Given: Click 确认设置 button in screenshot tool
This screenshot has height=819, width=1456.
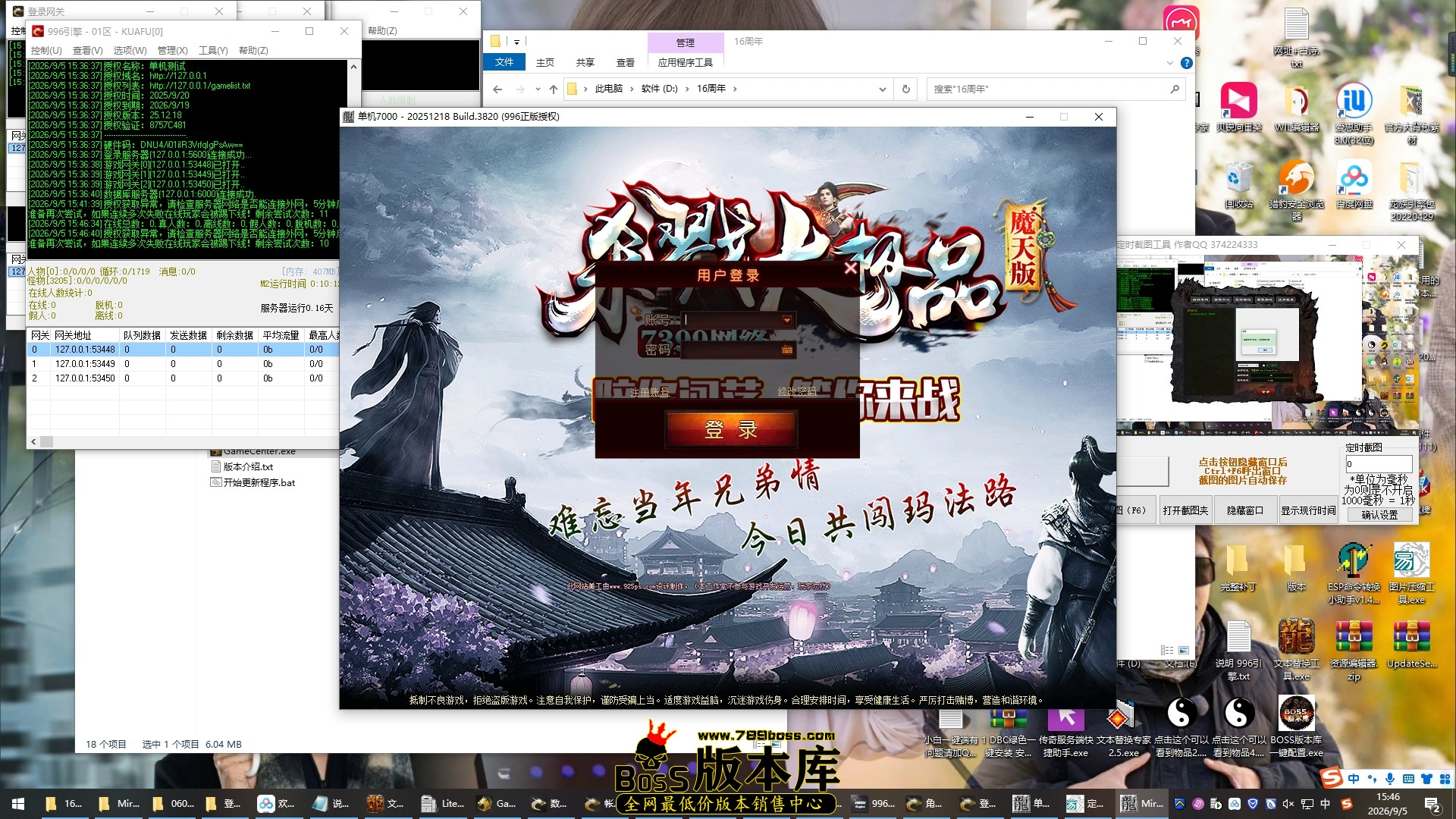Looking at the screenshot, I should tap(1379, 515).
